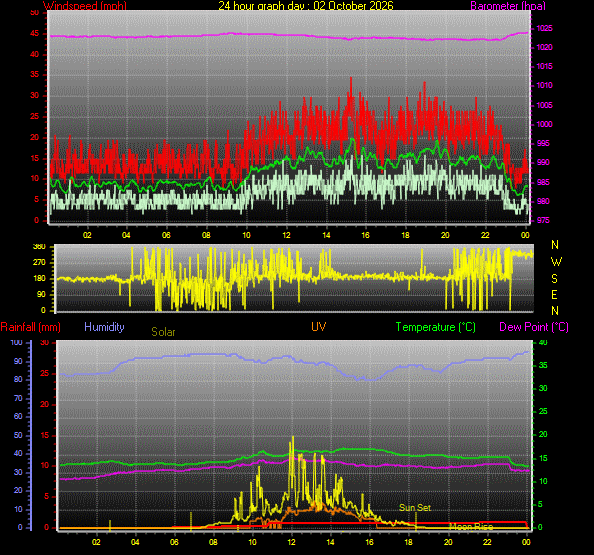Click the 1020 barometer axis value

click(544, 47)
